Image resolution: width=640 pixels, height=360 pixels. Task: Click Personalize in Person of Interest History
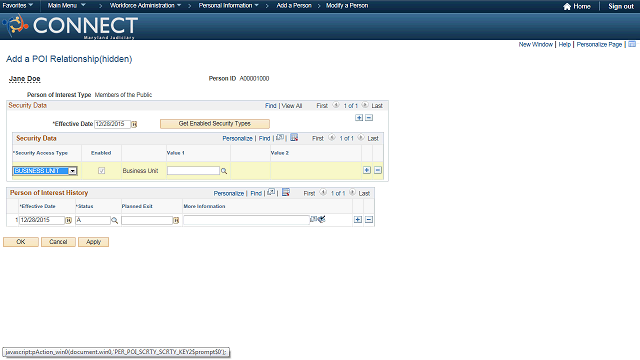[229, 193]
